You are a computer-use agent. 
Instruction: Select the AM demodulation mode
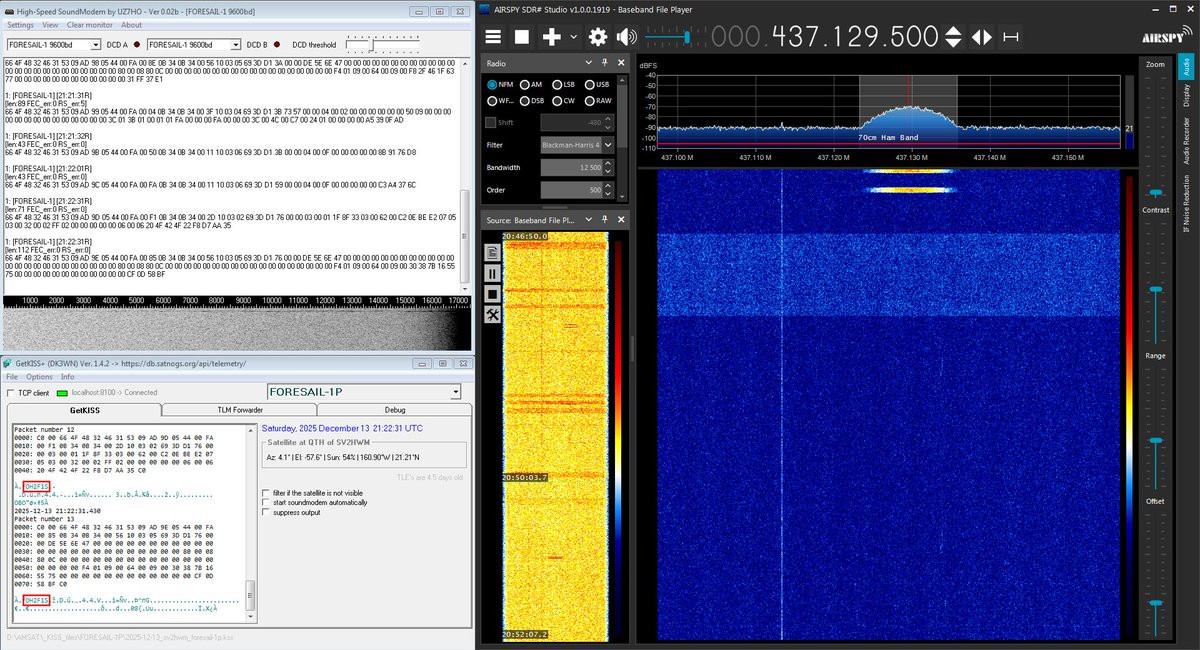click(x=529, y=85)
